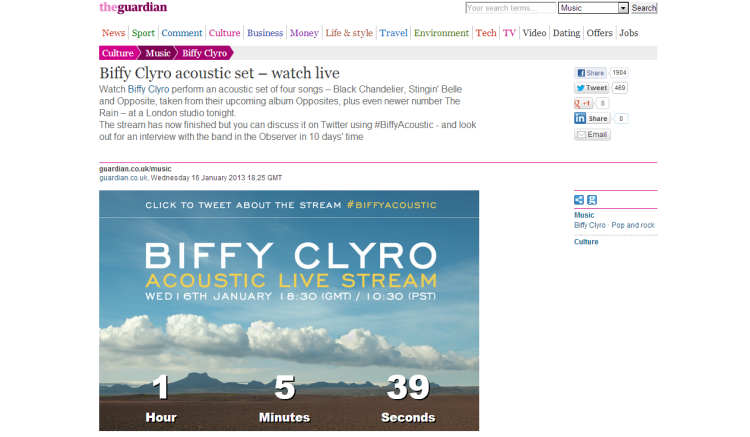
Task: Click Culture breadcrumb
Action: coord(118,53)
